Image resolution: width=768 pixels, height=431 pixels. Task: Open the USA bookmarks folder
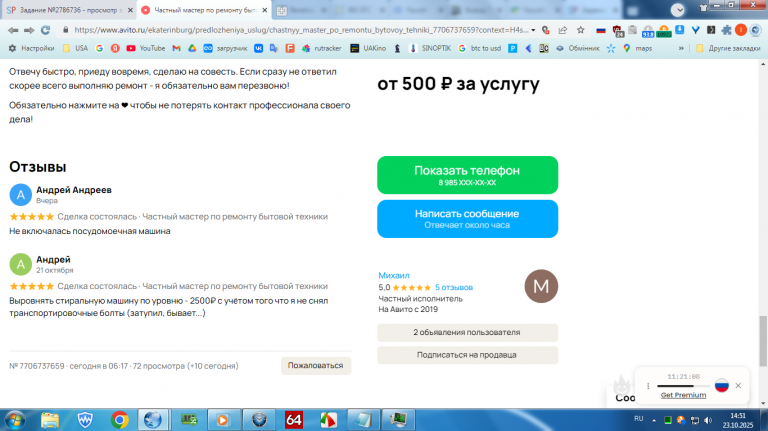click(x=75, y=48)
